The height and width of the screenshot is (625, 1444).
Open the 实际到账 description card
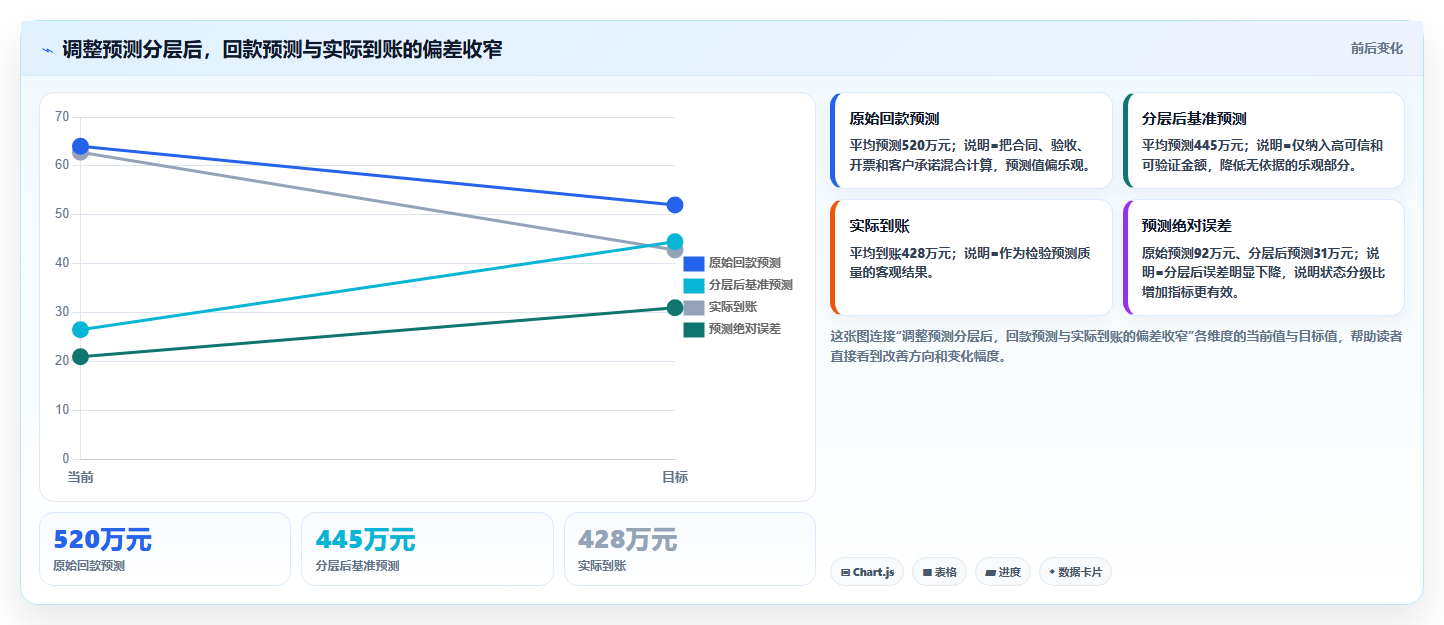(x=971, y=257)
